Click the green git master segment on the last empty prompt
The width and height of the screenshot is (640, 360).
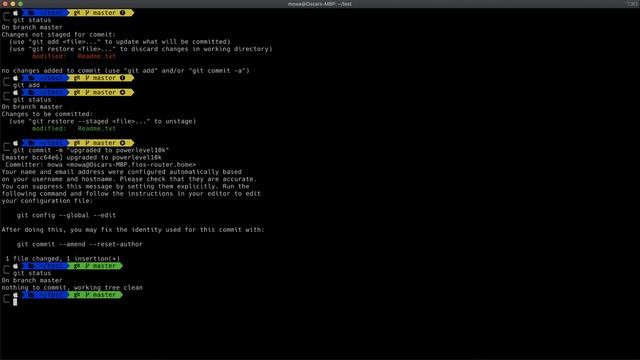coord(95,295)
